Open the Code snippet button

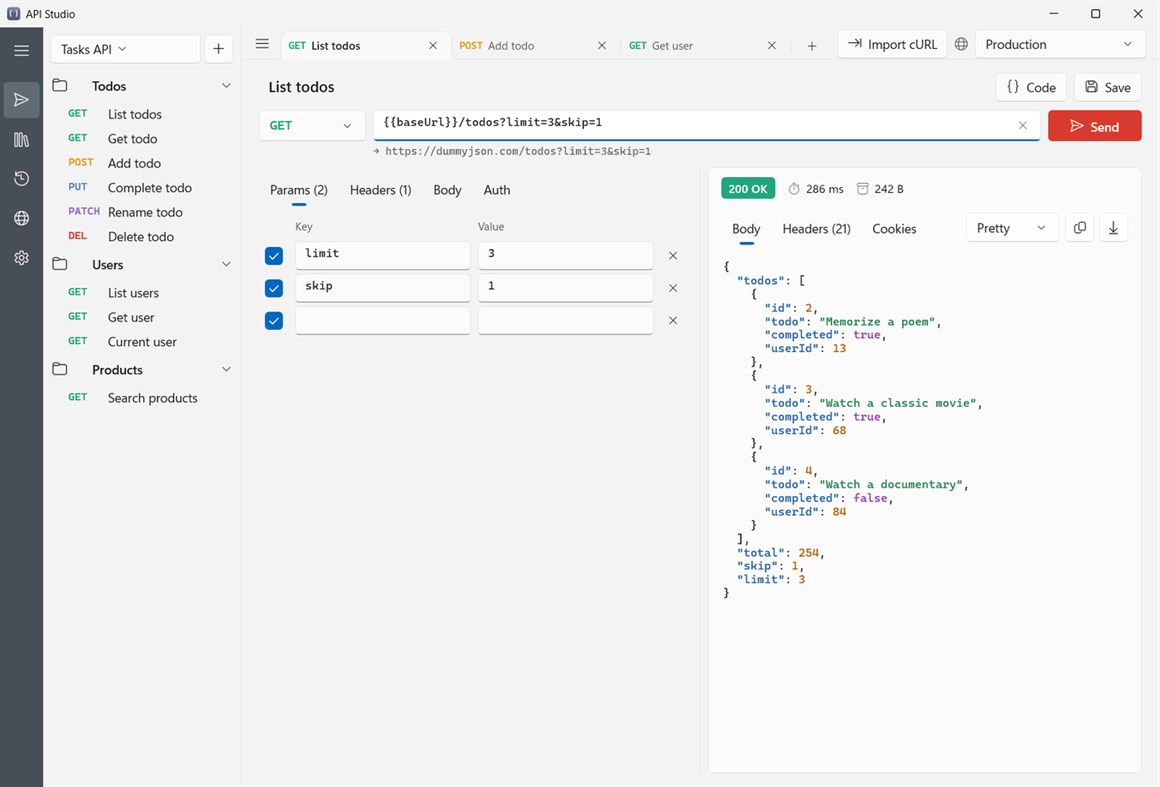tap(1031, 87)
